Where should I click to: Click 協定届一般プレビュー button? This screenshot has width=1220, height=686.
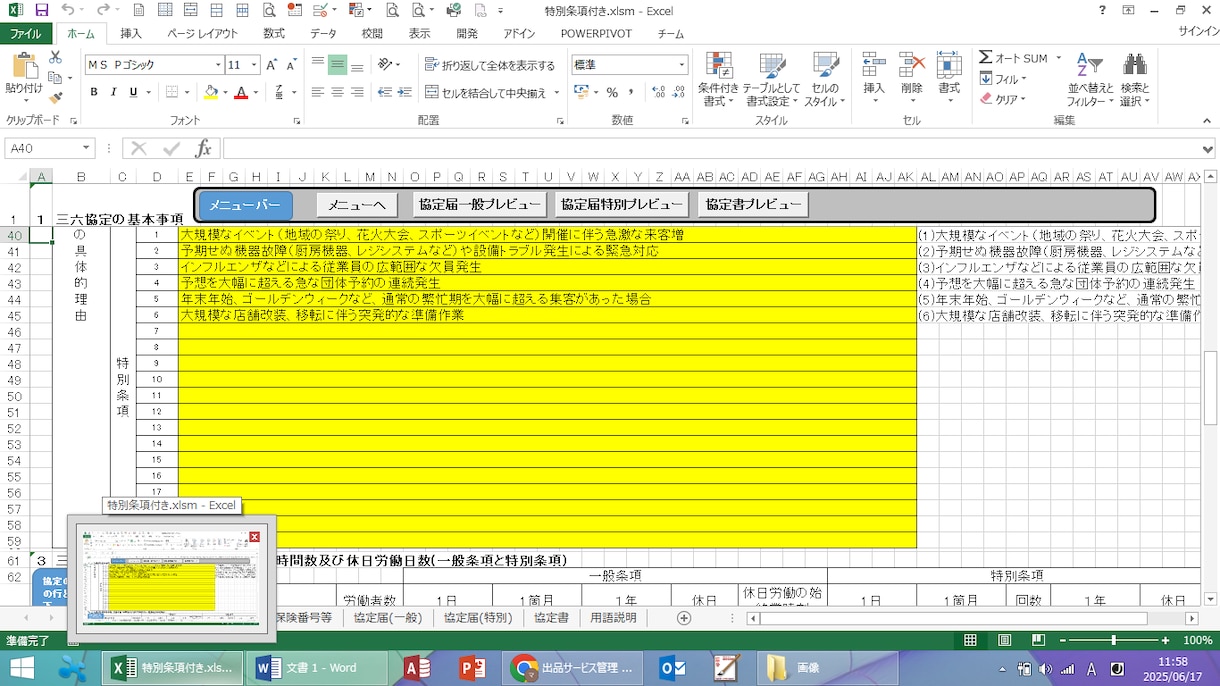click(x=481, y=205)
